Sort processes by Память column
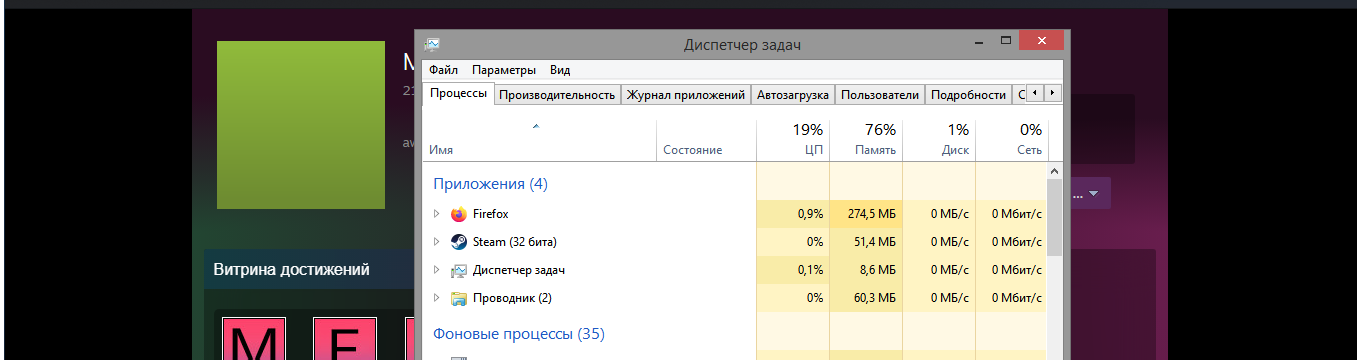The image size is (1357, 360). tap(866, 139)
